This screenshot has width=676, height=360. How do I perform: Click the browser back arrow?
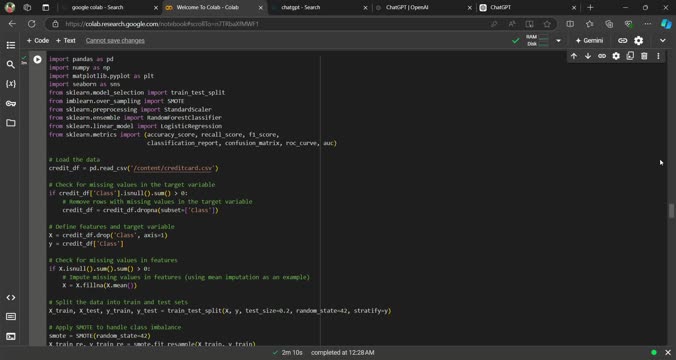click(x=12, y=24)
